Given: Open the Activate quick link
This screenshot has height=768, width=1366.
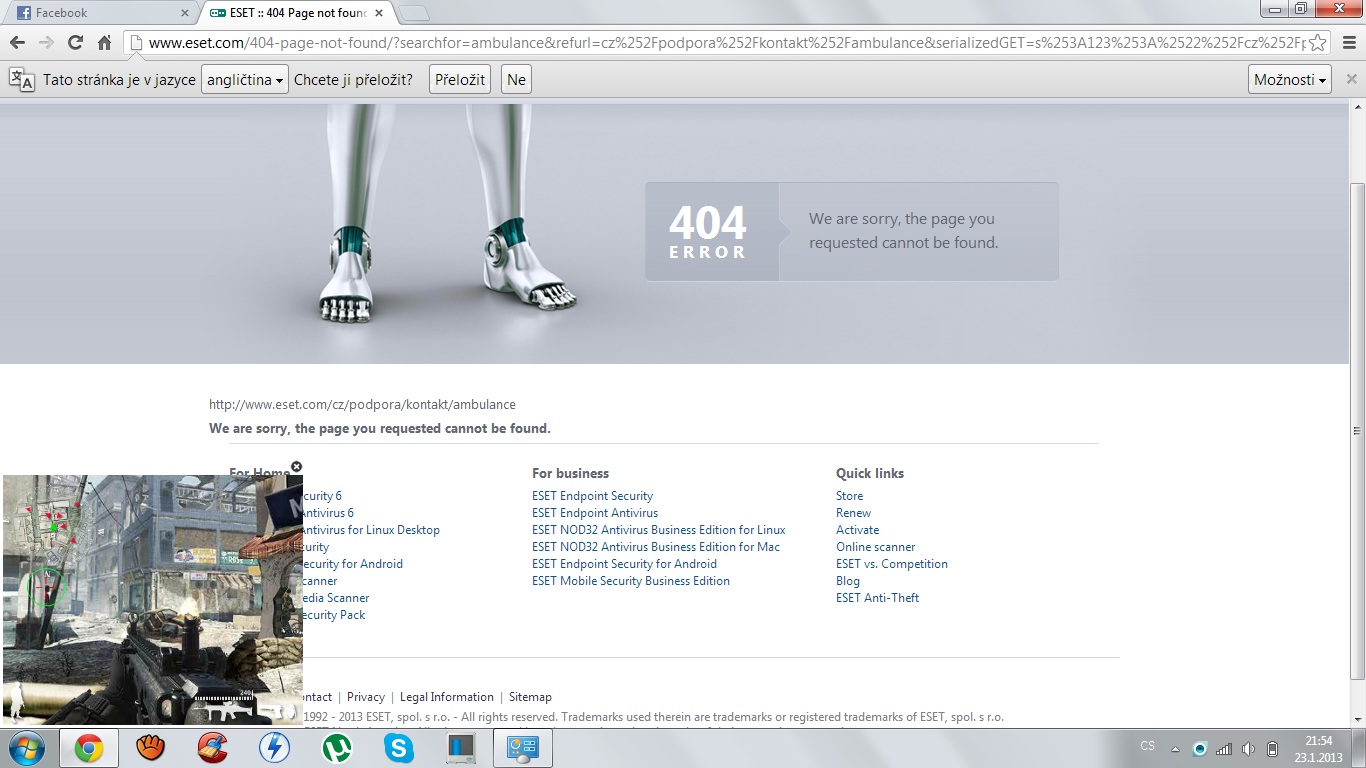Looking at the screenshot, I should point(858,530).
